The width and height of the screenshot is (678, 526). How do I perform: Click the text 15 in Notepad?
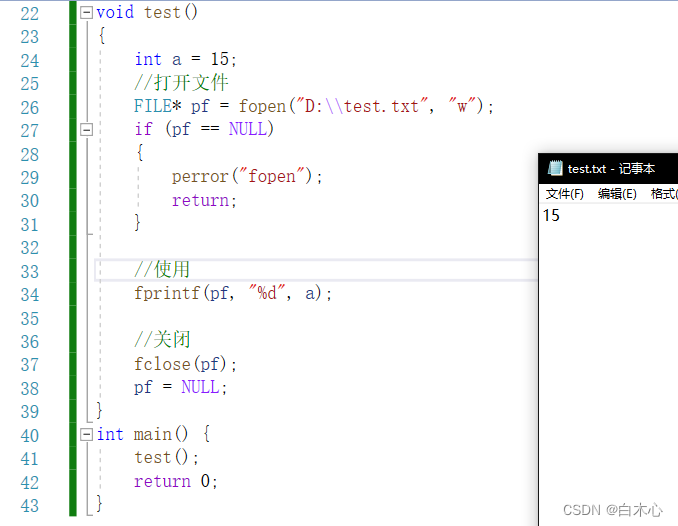551,215
